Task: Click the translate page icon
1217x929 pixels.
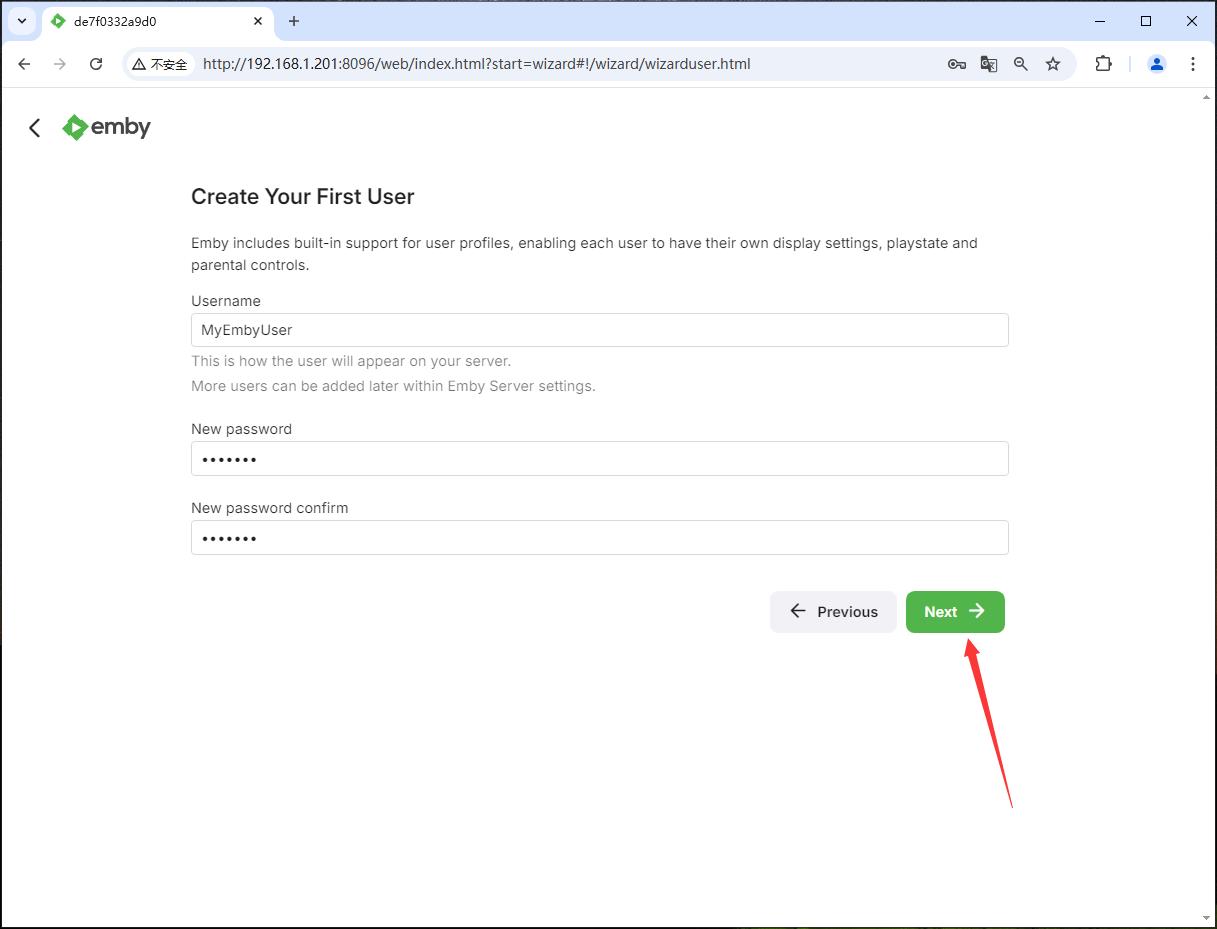Action: click(x=989, y=64)
